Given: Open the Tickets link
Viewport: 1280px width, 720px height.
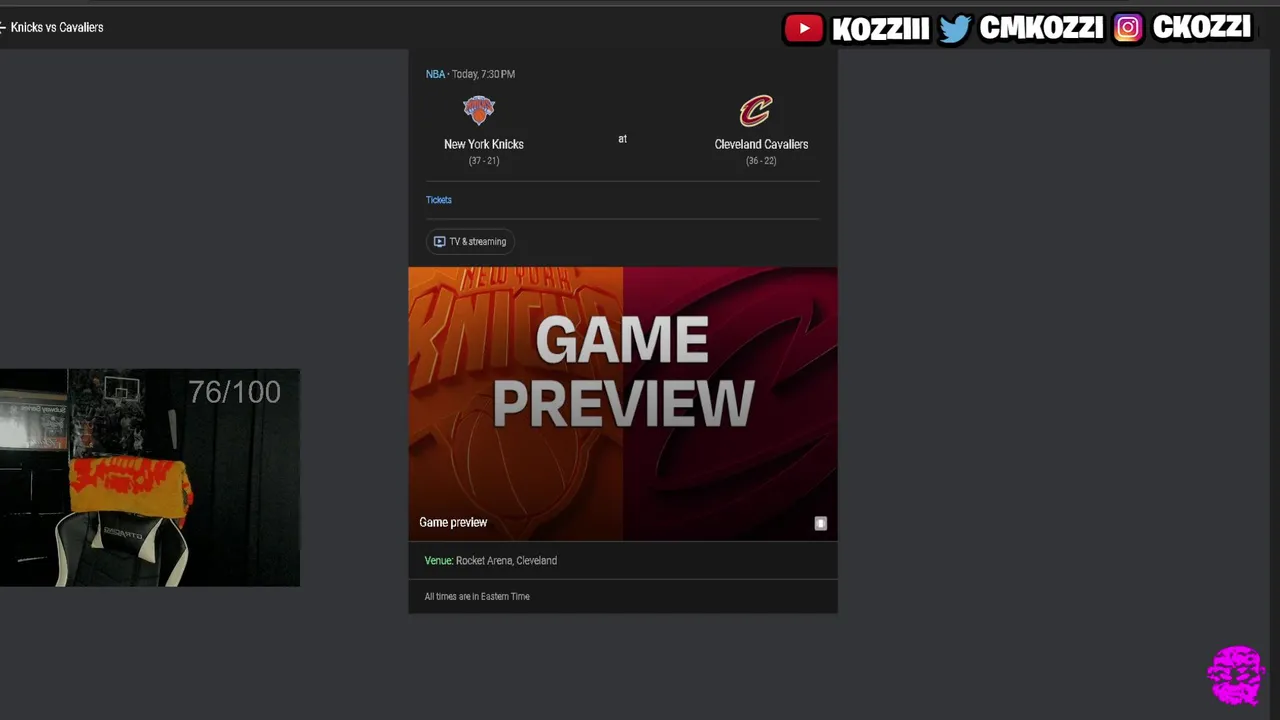Looking at the screenshot, I should 439,200.
